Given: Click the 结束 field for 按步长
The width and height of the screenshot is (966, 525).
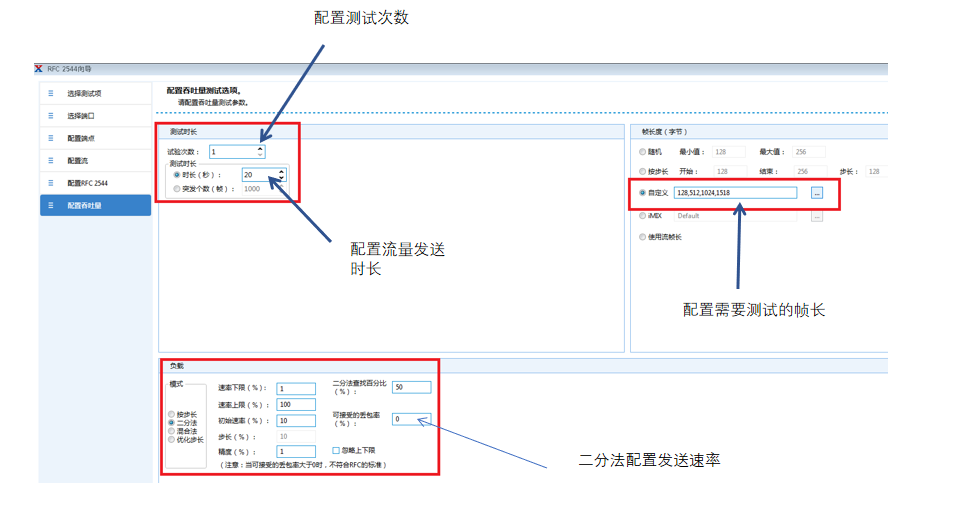Looking at the screenshot, I should coord(810,171).
